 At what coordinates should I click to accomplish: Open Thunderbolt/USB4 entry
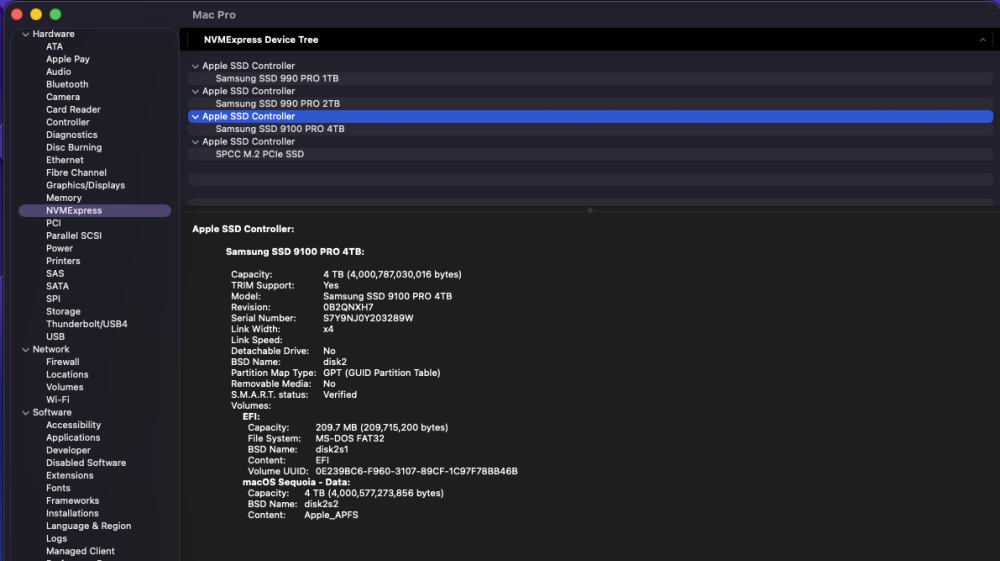[x=87, y=324]
